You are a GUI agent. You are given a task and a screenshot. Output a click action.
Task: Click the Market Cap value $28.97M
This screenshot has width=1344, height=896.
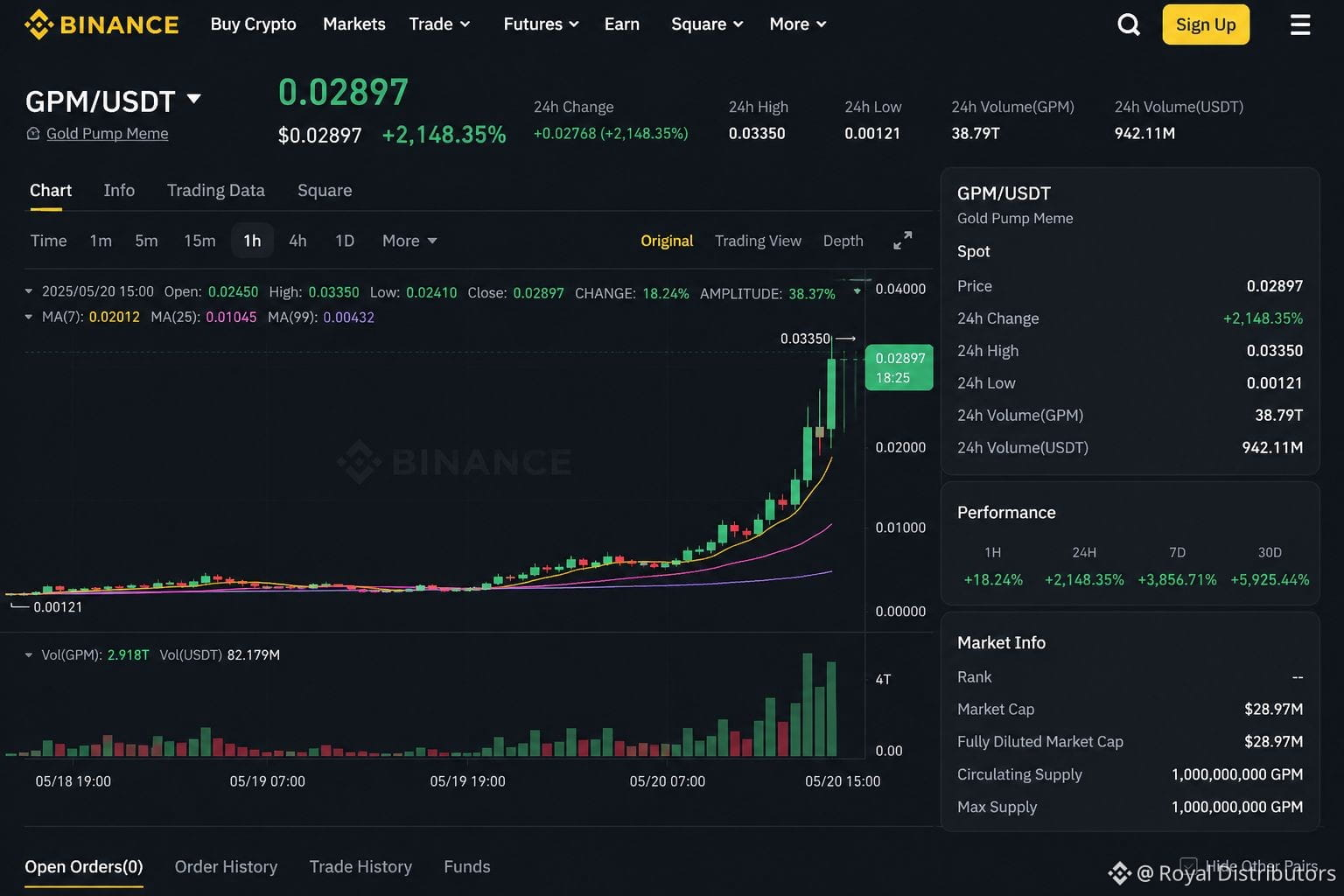(1274, 710)
